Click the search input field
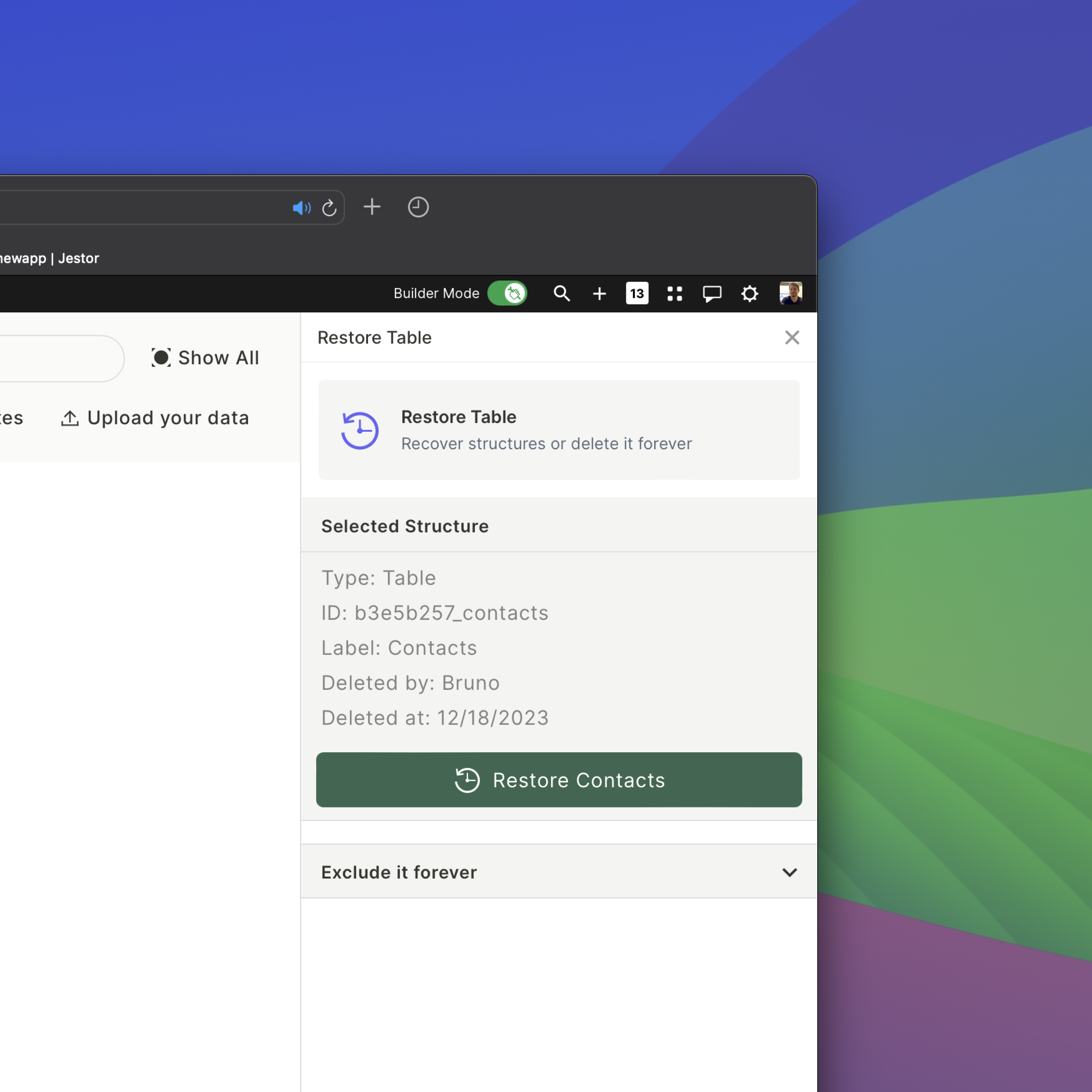Image resolution: width=1092 pixels, height=1092 pixels. point(57,358)
